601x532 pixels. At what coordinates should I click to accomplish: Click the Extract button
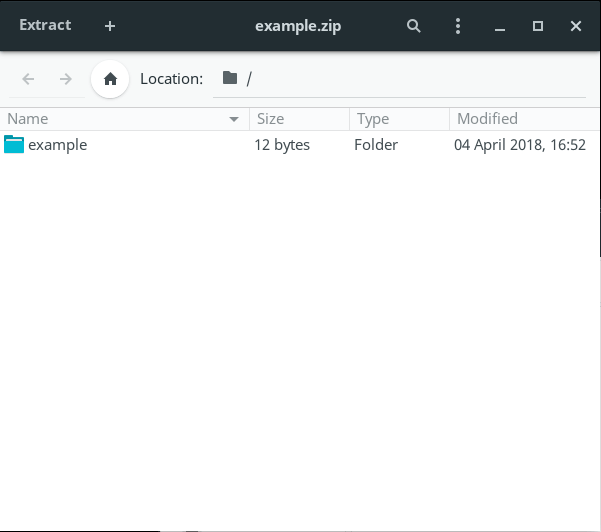[45, 26]
